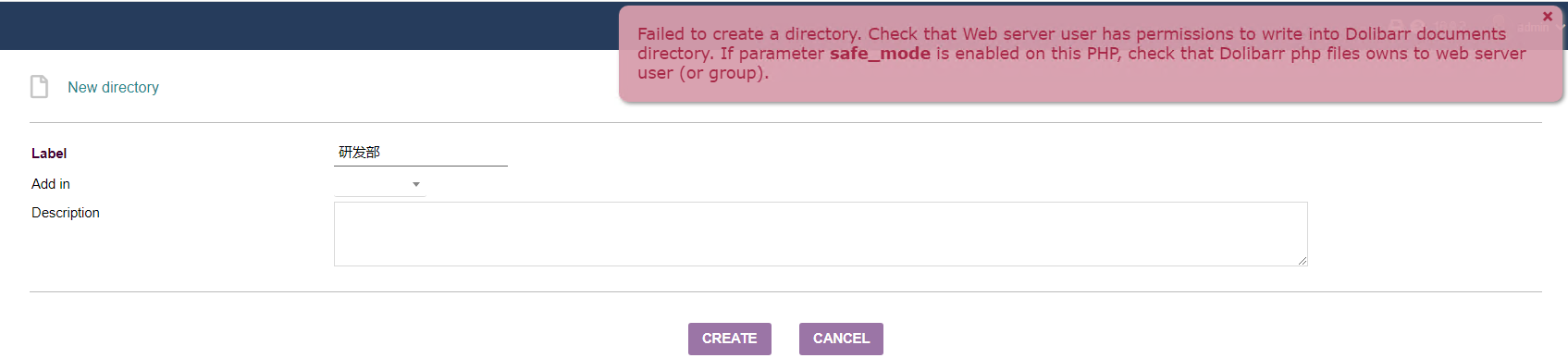
Task: Click inside the Description text area
Action: [821, 234]
